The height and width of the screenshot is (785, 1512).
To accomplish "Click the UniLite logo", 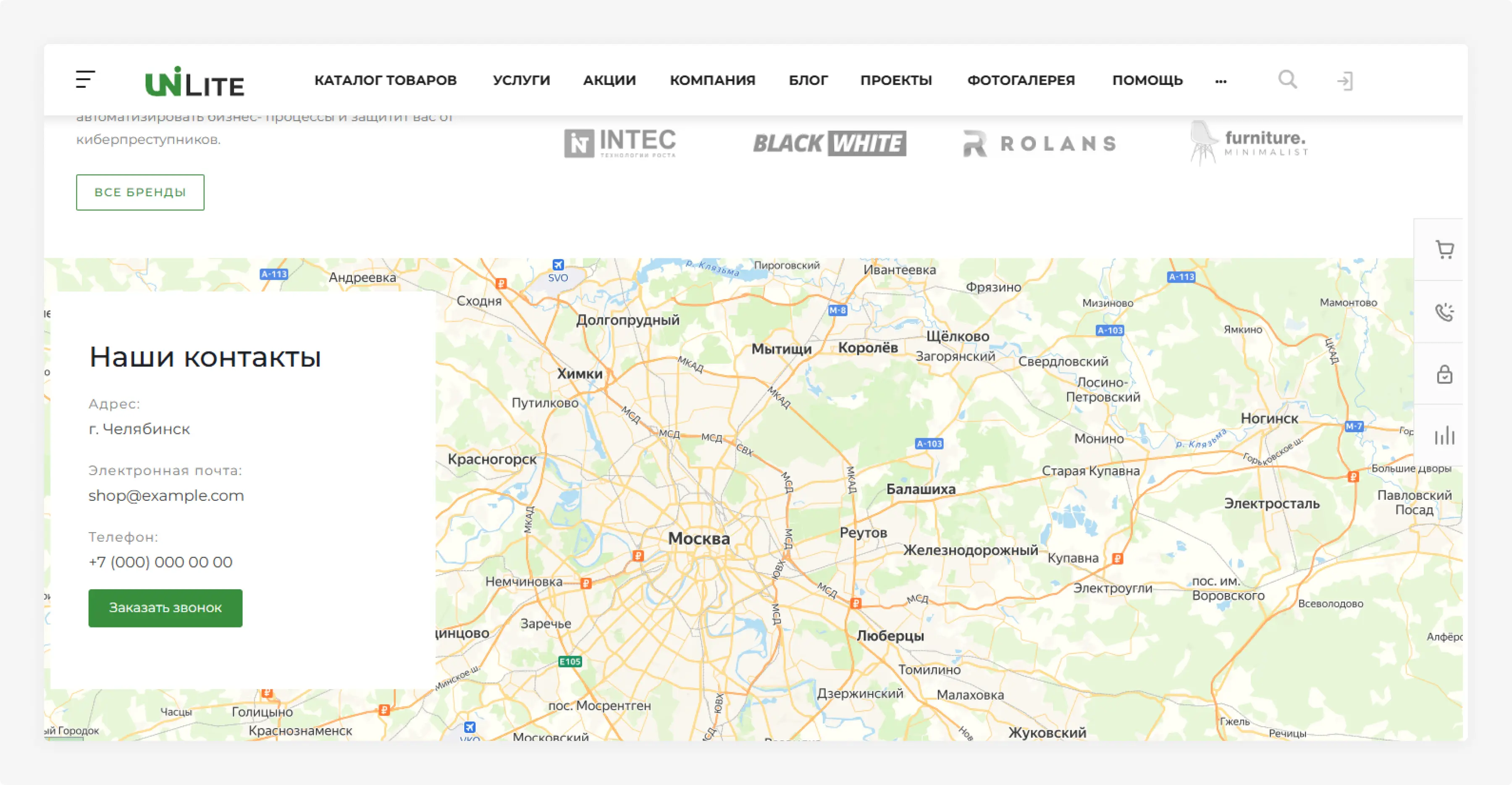I will 194,82.
